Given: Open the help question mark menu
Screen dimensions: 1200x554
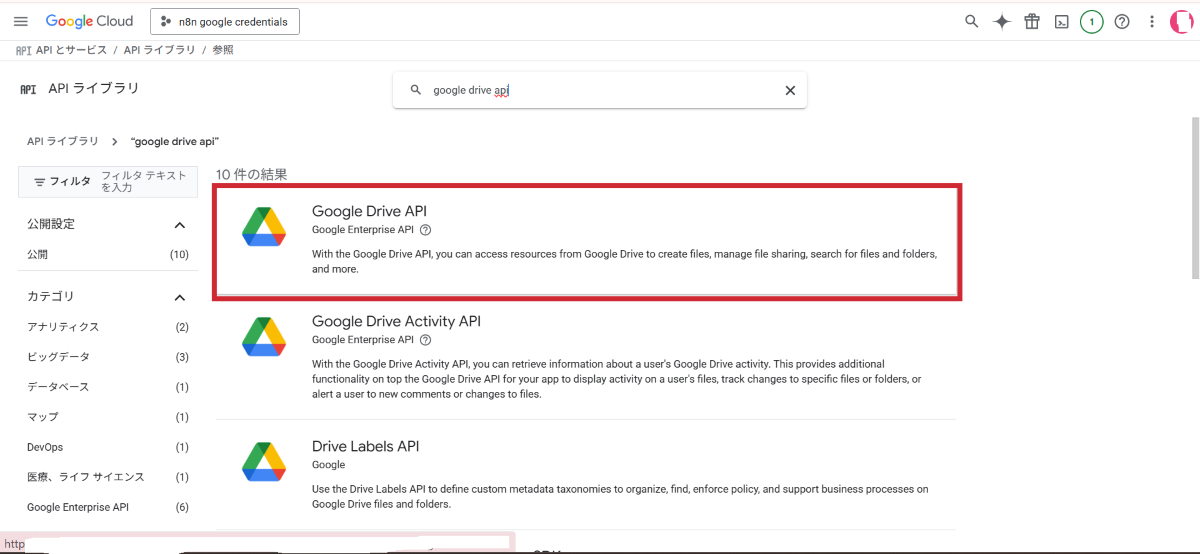Looking at the screenshot, I should [1122, 22].
